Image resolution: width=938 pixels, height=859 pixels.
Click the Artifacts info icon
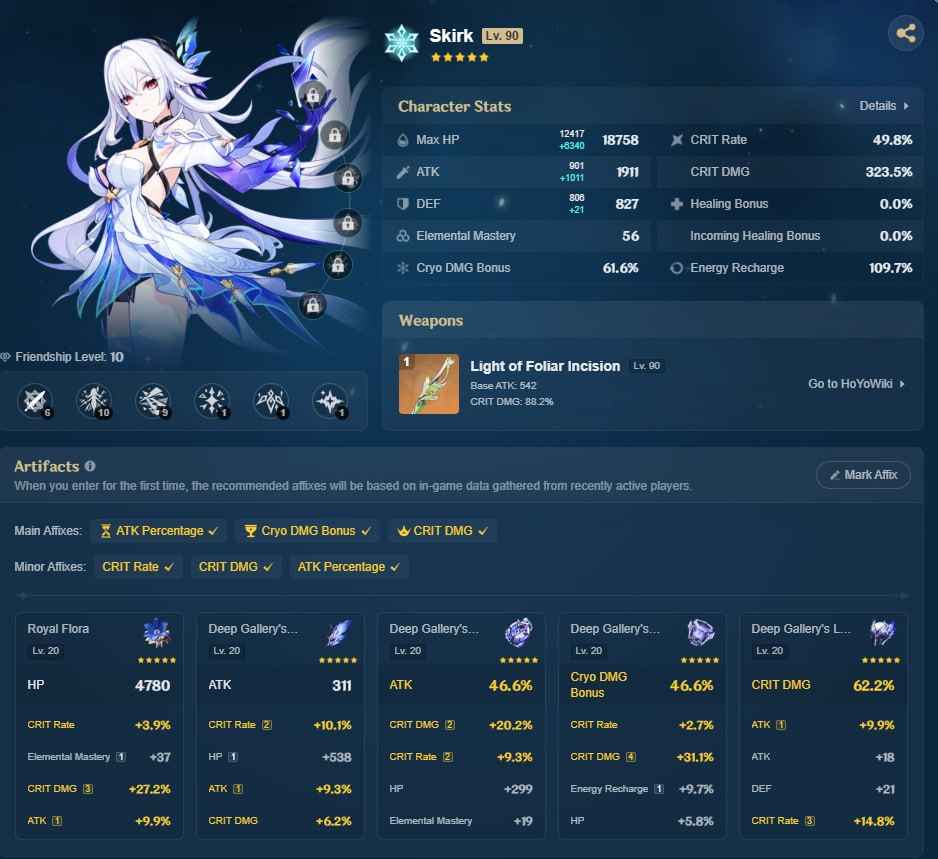tap(90, 466)
